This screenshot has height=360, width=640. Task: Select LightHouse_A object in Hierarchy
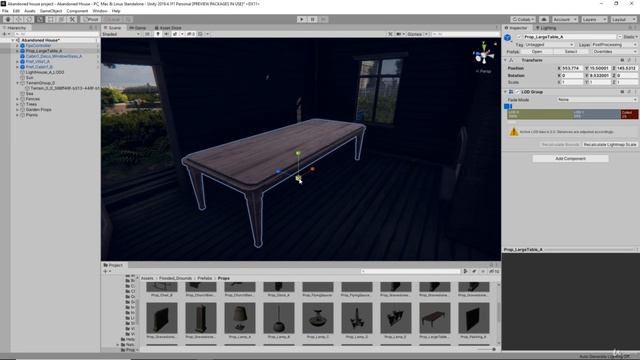[44, 72]
